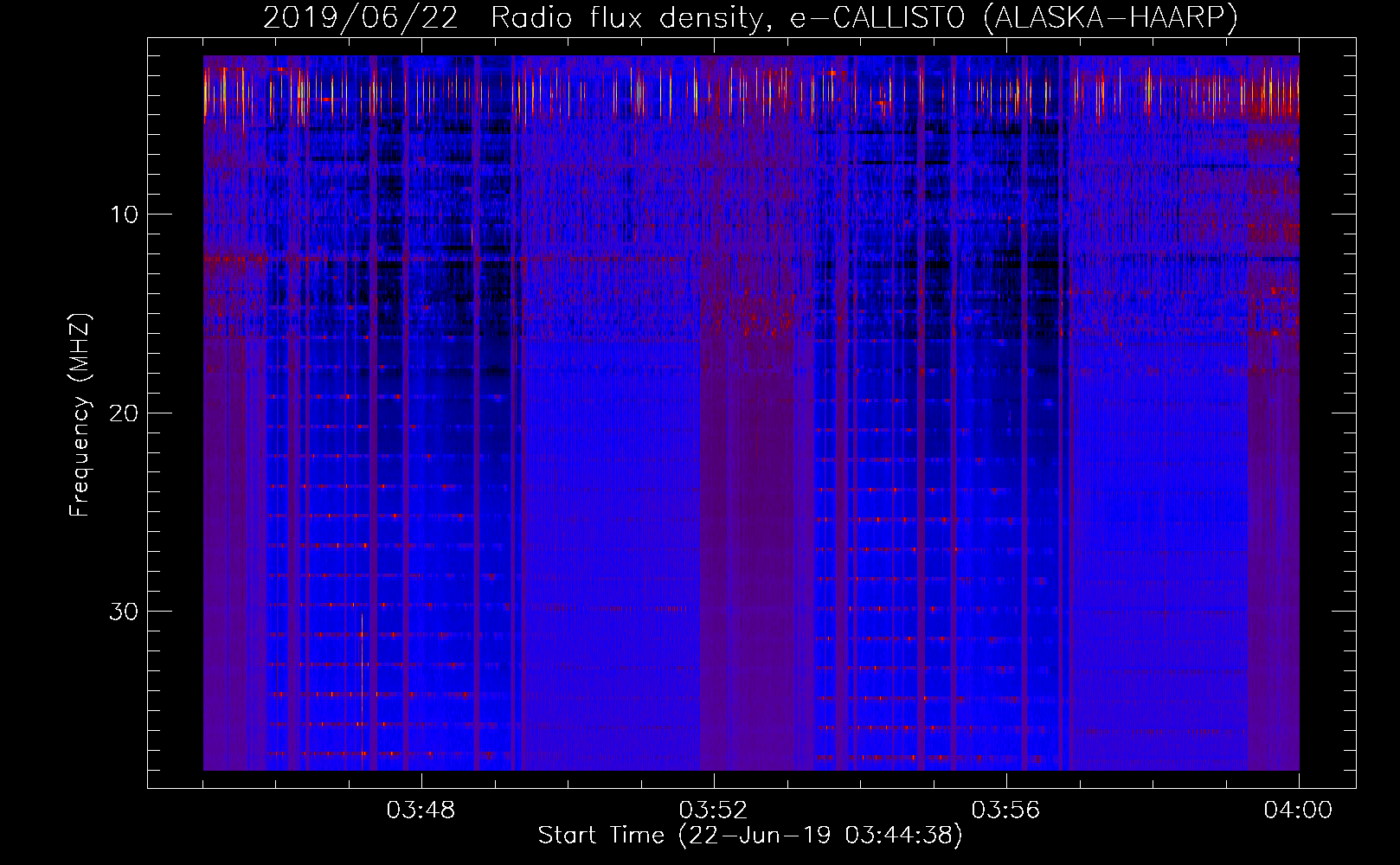Select the frequency tick label 10

(125, 215)
